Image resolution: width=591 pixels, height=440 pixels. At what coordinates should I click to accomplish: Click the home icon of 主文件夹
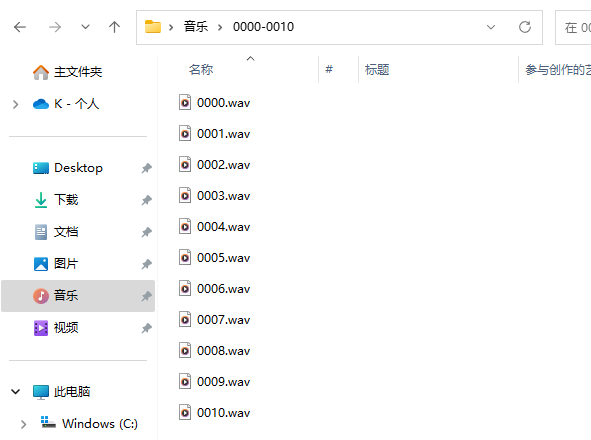pyautogui.click(x=41, y=72)
